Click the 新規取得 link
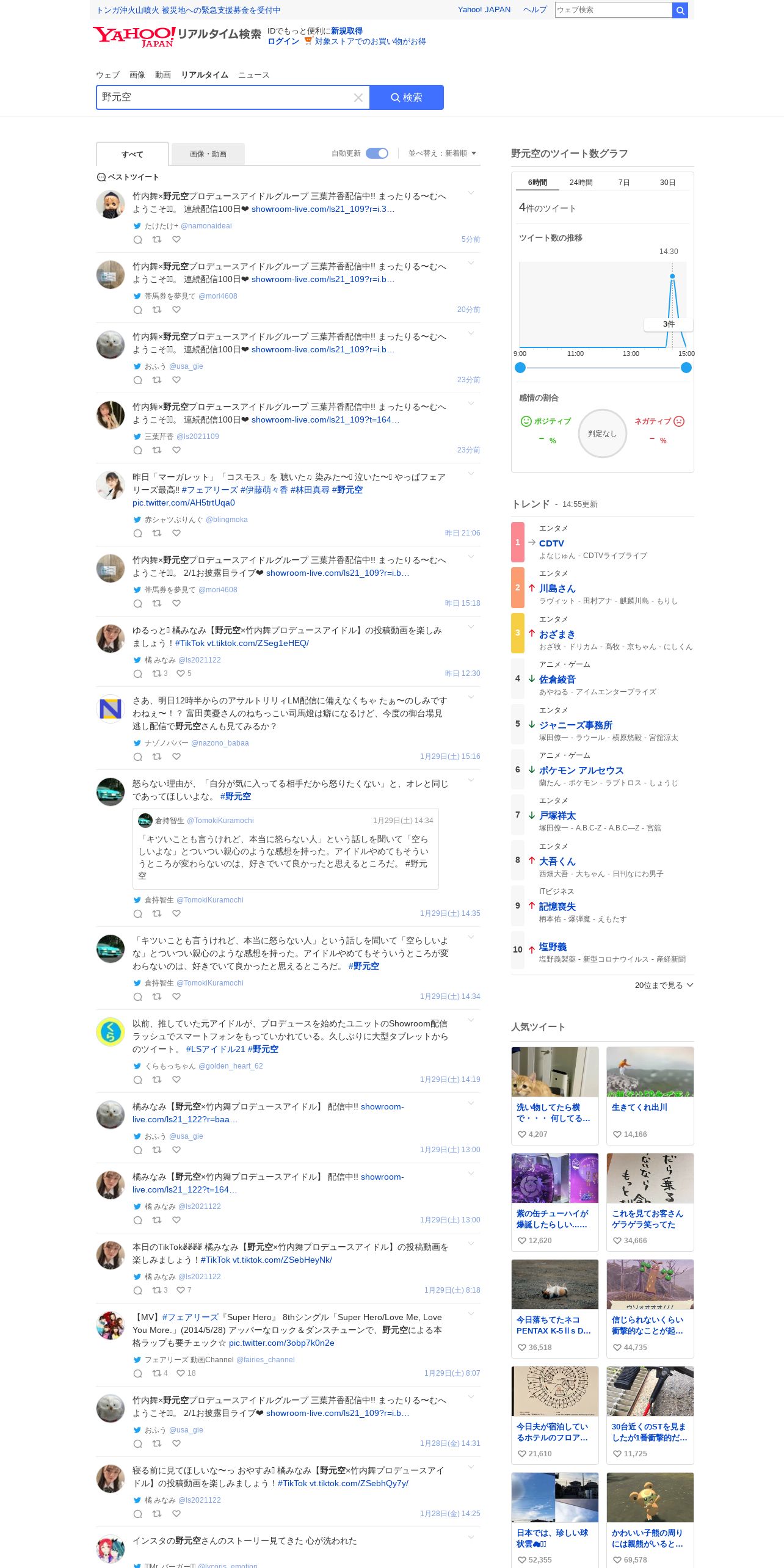Screen dimensions: 784x1568 pos(347,31)
